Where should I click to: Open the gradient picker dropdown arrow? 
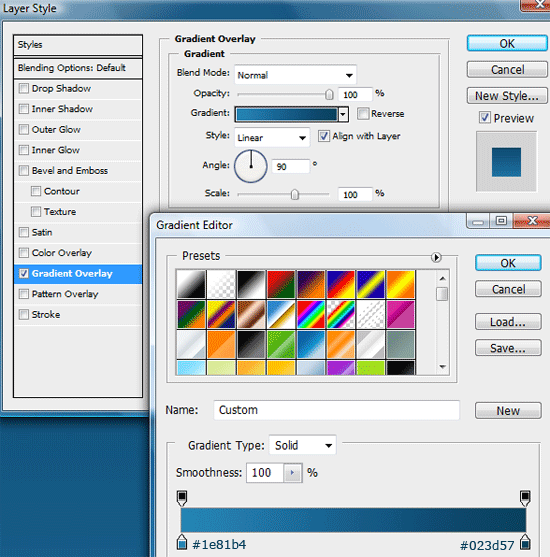pos(343,114)
